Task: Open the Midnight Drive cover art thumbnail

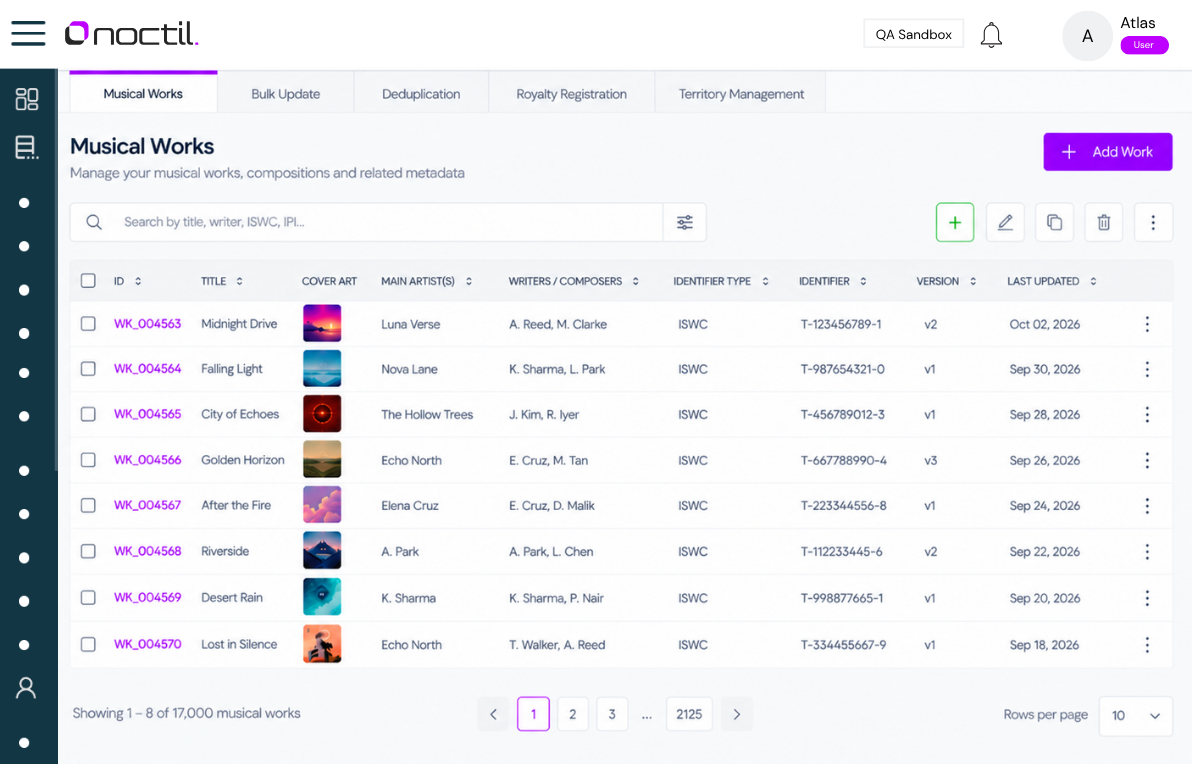Action: [322, 323]
